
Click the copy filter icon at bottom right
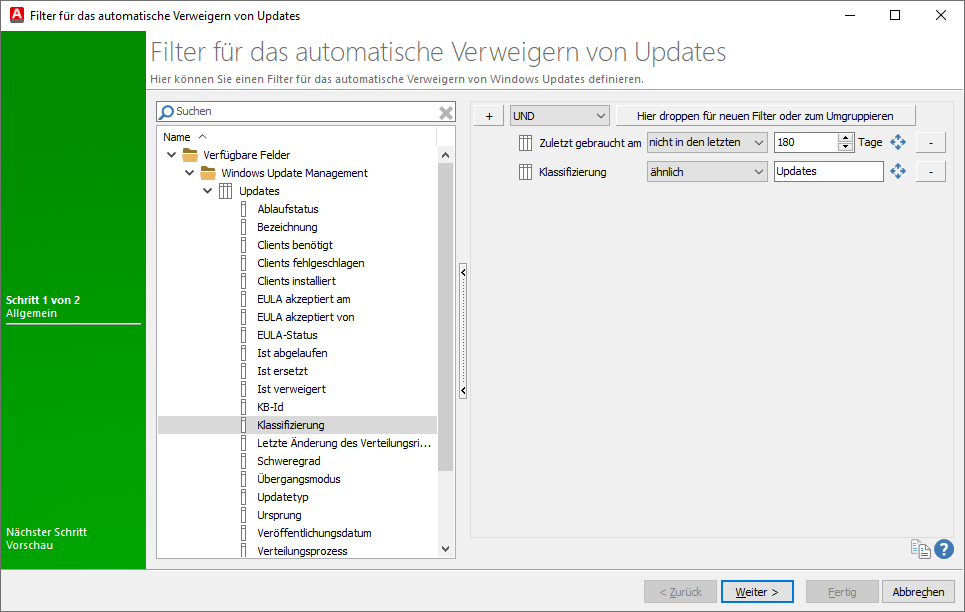point(919,549)
